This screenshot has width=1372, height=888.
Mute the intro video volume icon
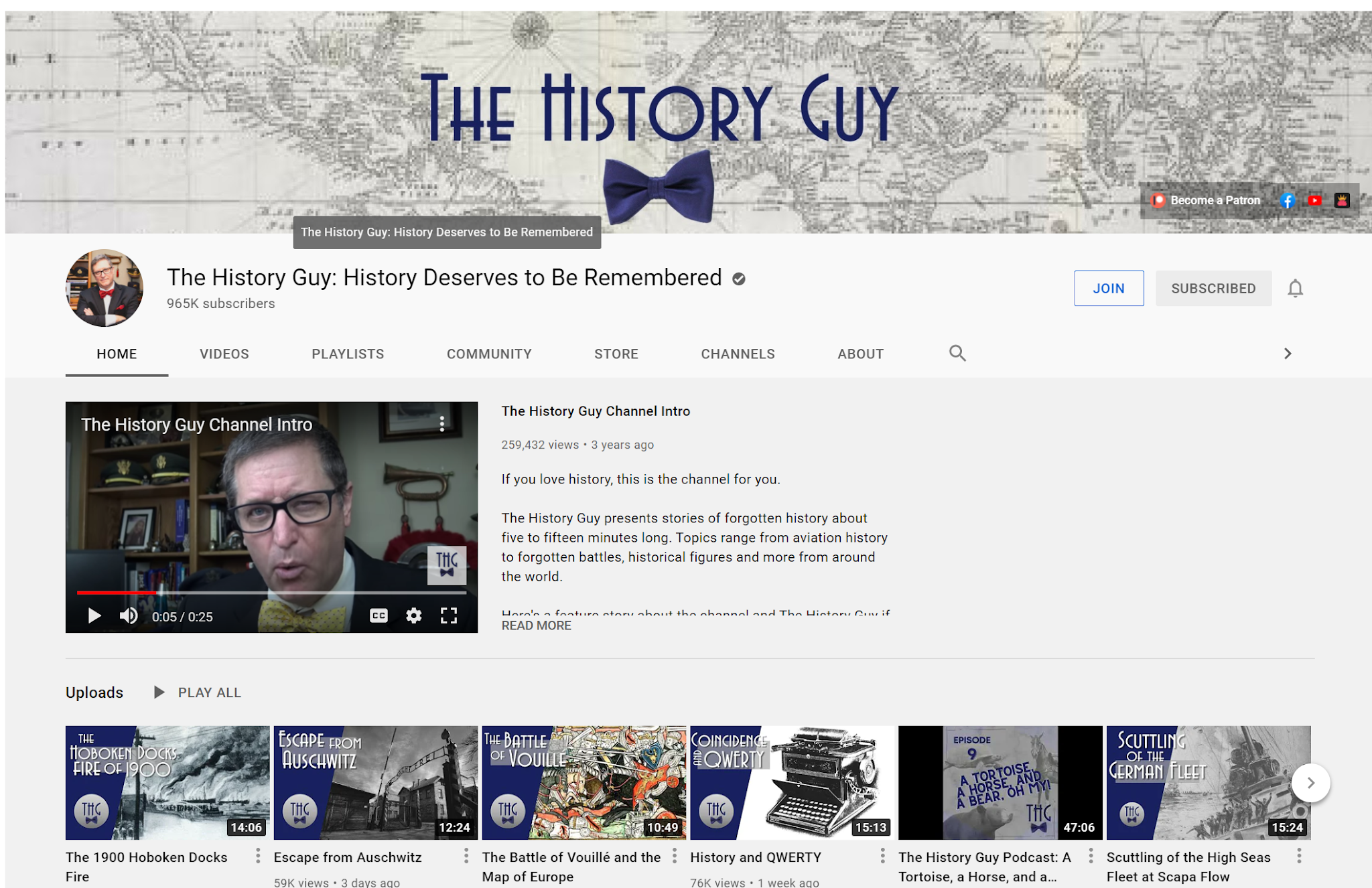(129, 615)
